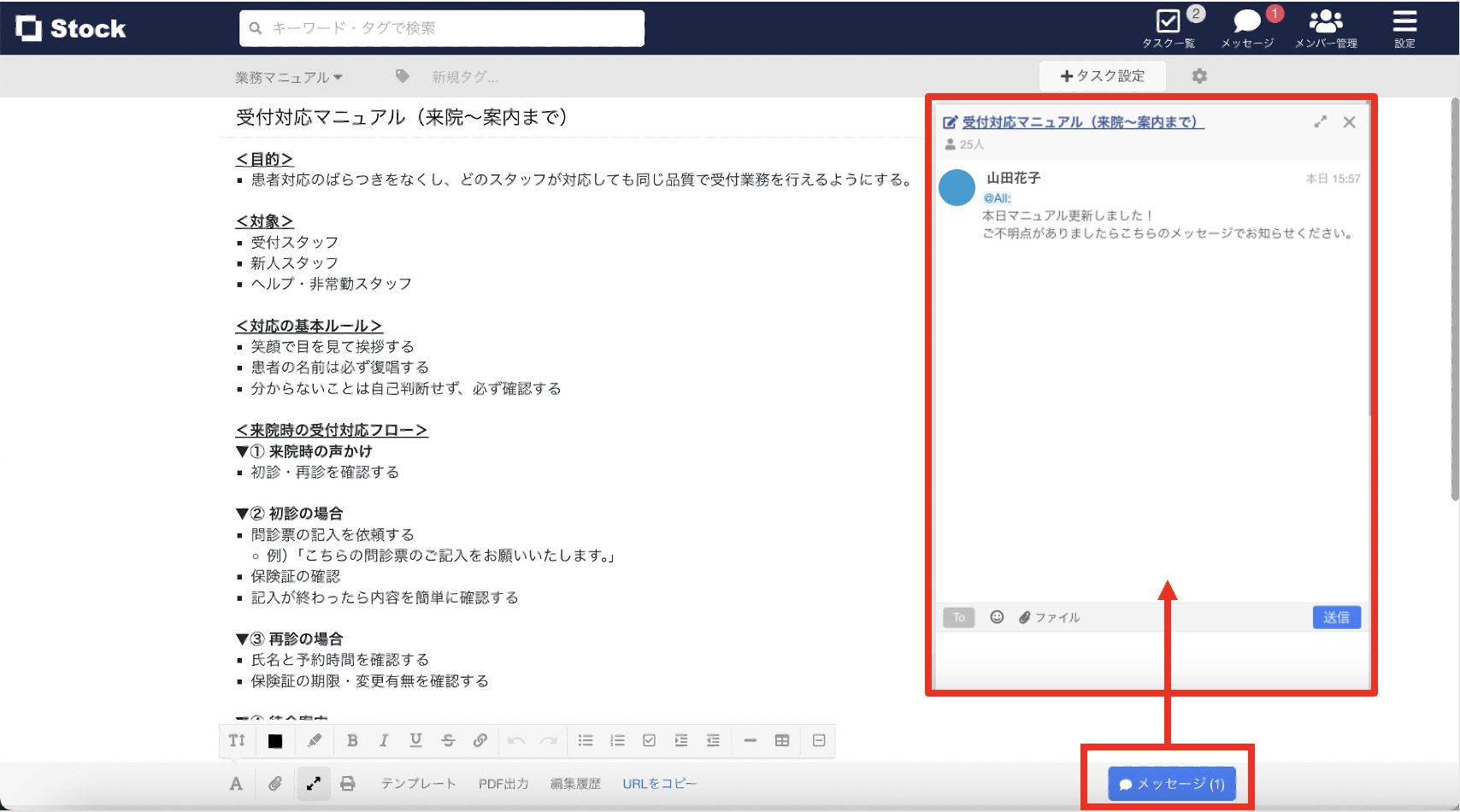
Task: Toggle the bulleted list formatting
Action: [x=586, y=740]
